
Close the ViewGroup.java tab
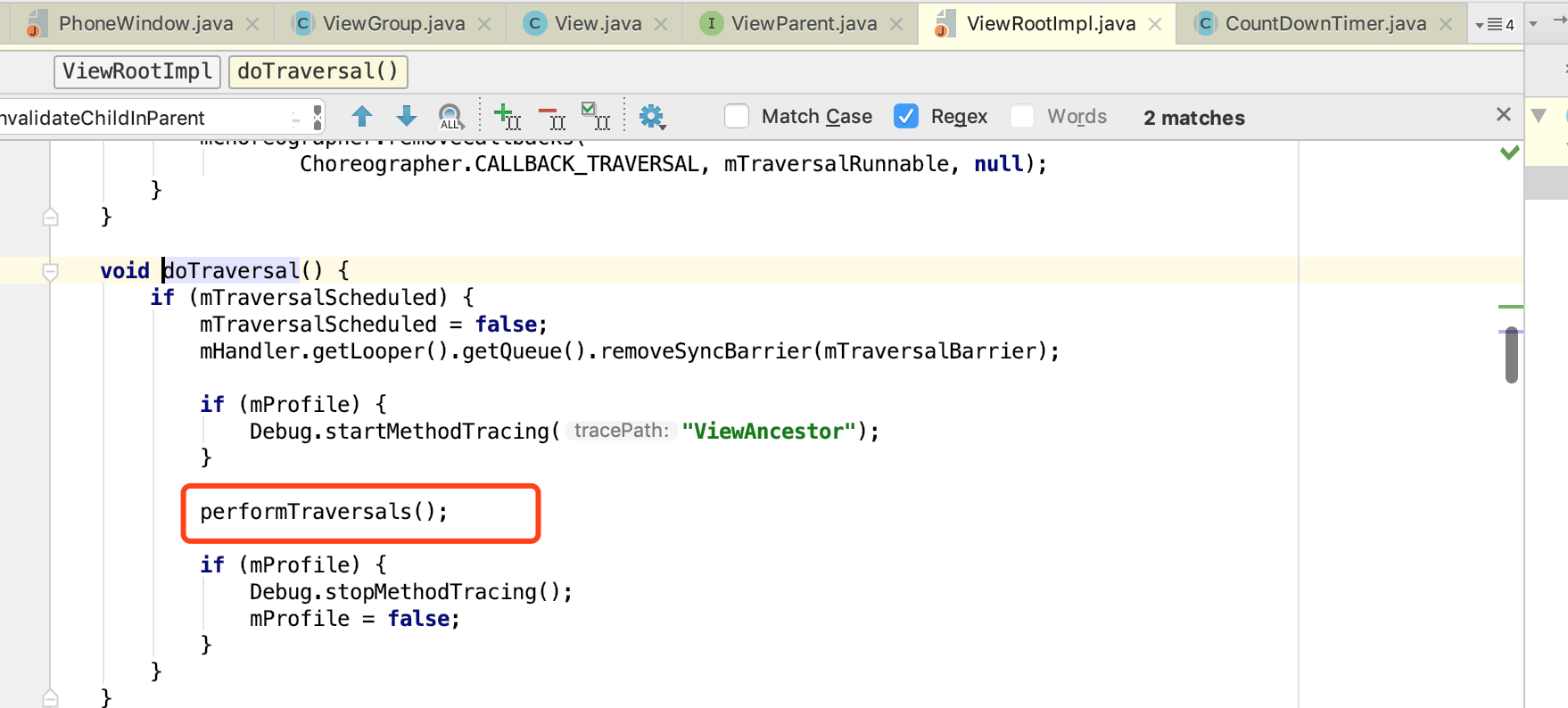pyautogui.click(x=484, y=24)
